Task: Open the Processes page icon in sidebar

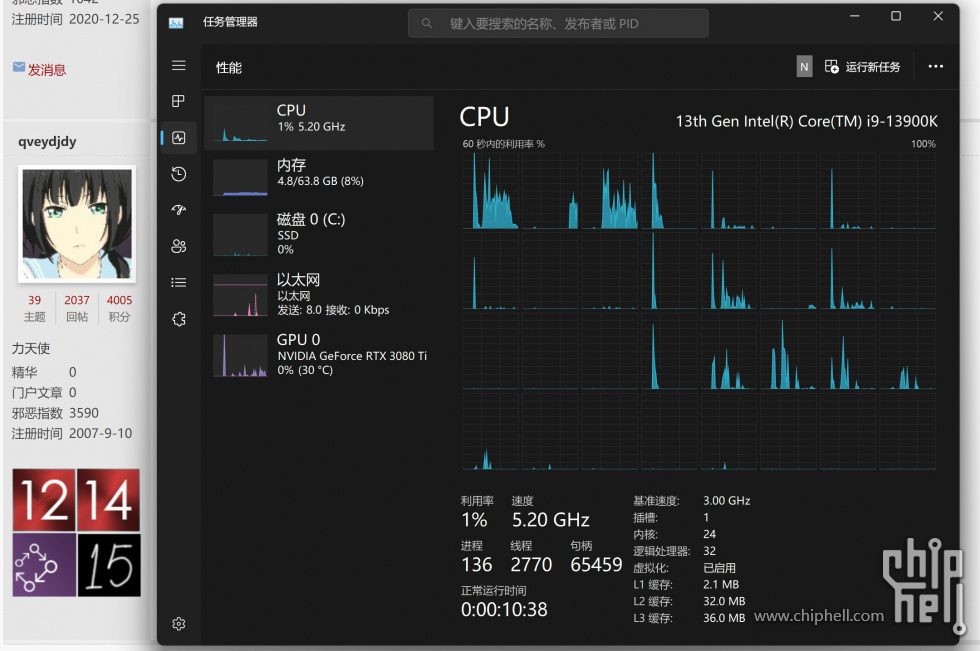Action: 179,101
